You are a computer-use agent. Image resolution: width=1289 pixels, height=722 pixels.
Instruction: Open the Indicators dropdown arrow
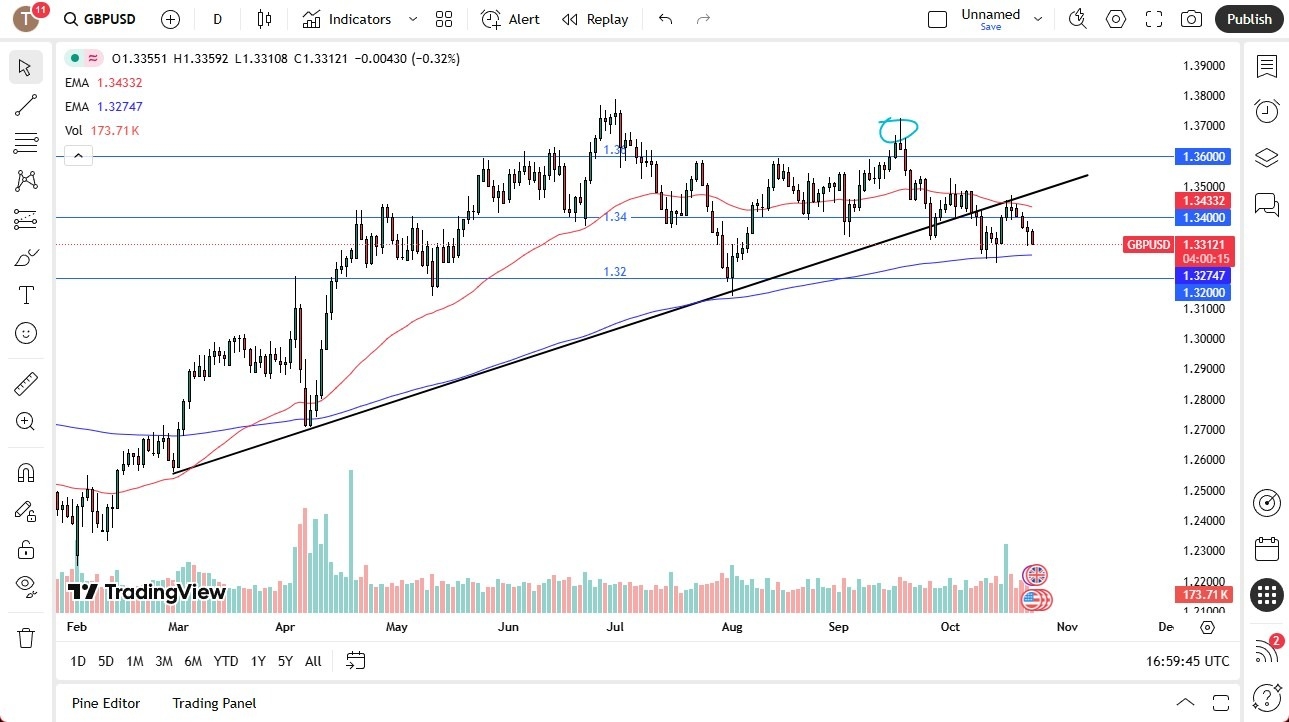click(411, 18)
